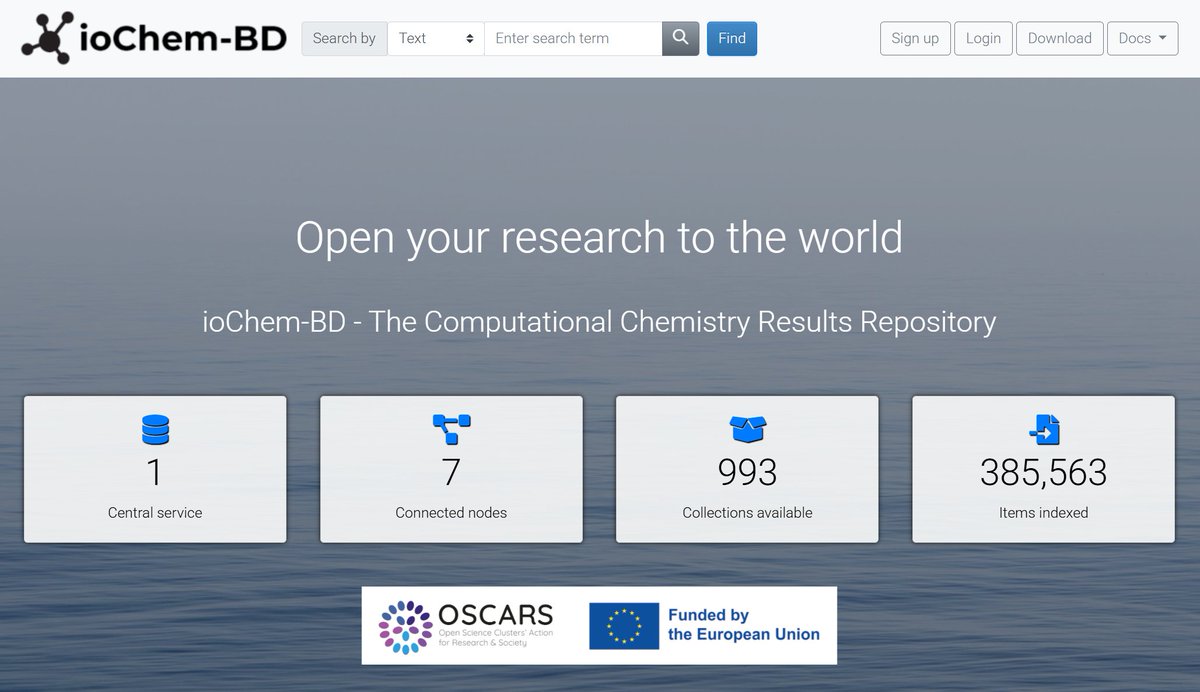Select the Items indexed label
This screenshot has width=1200, height=692.
pyautogui.click(x=1043, y=512)
